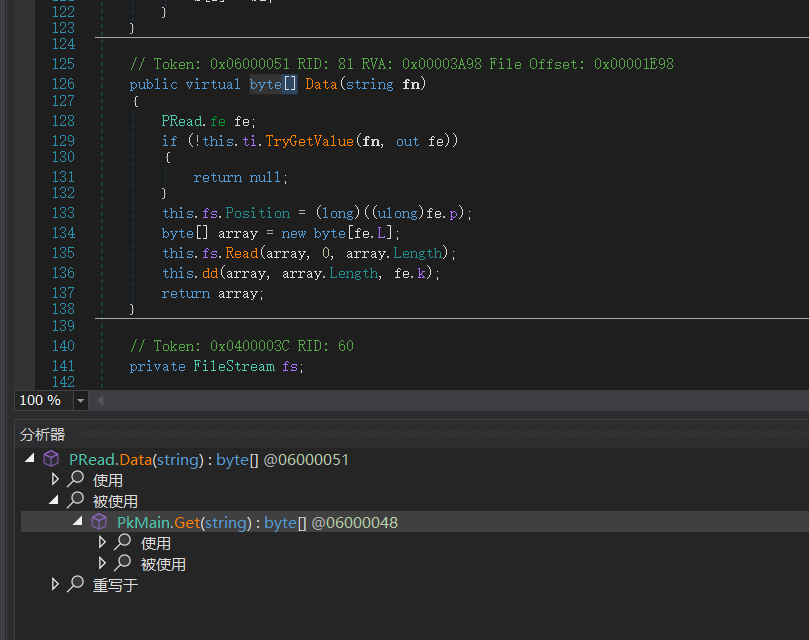809x640 pixels.
Task: Collapse the PRead.Data root tree node
Action: [x=30, y=458]
